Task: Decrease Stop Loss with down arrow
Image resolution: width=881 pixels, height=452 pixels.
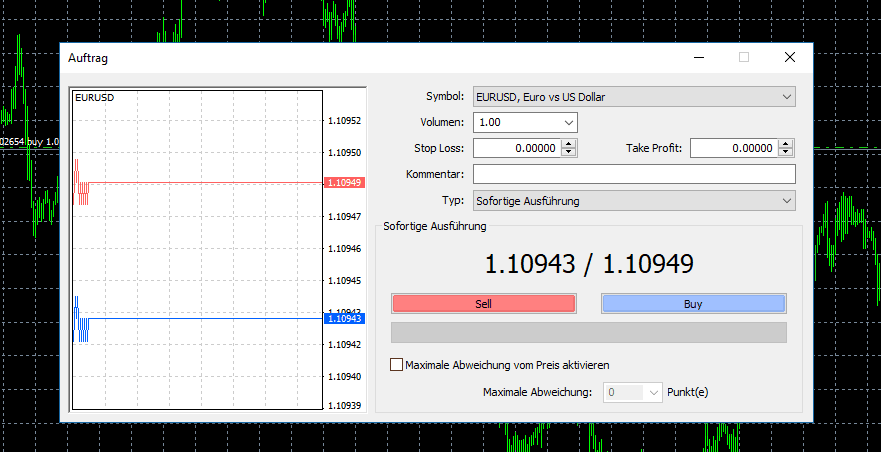Action: [569, 152]
